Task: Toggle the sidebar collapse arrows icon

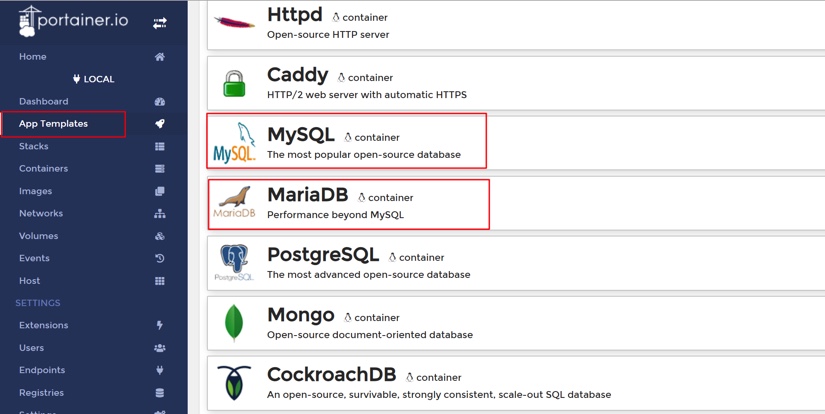Action: tap(160, 22)
